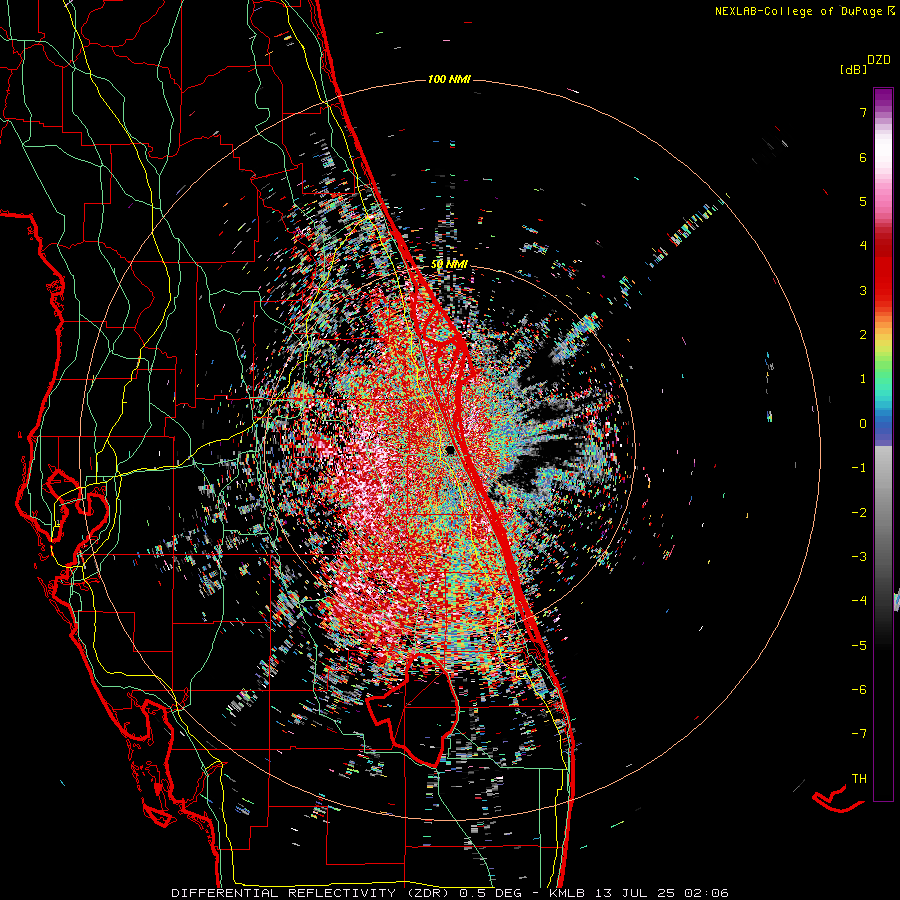
Task: Click the -1 value on the color scale
Action: coord(859,468)
